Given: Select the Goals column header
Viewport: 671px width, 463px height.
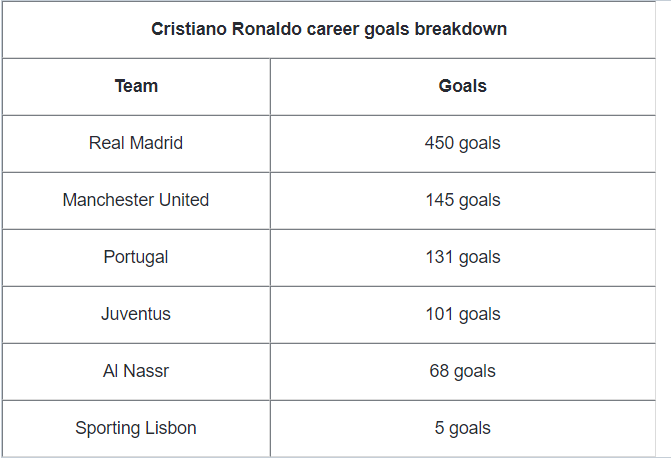Looking at the screenshot, I should (x=463, y=86).
